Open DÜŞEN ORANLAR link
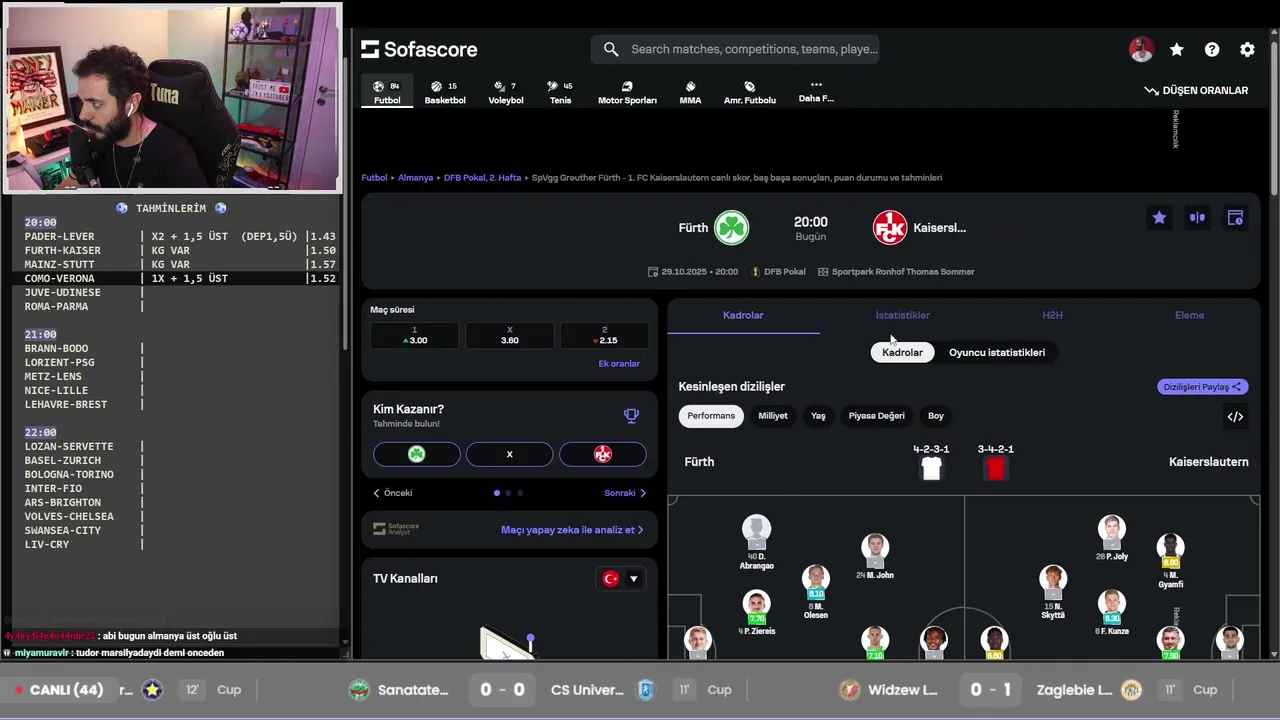1280x720 pixels. (1196, 90)
